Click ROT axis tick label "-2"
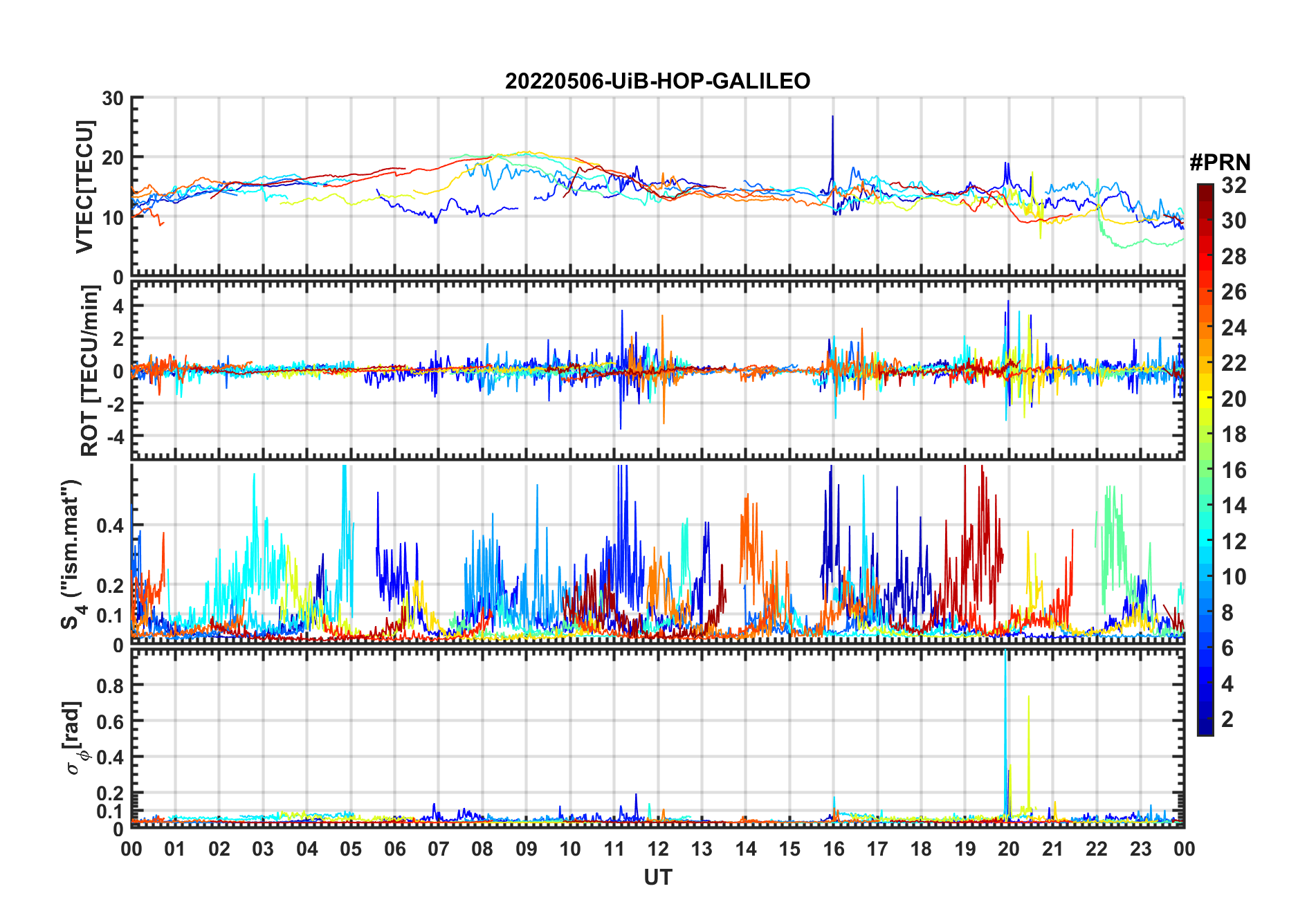Image resolution: width=1316 pixels, height=920 pixels. (x=115, y=404)
